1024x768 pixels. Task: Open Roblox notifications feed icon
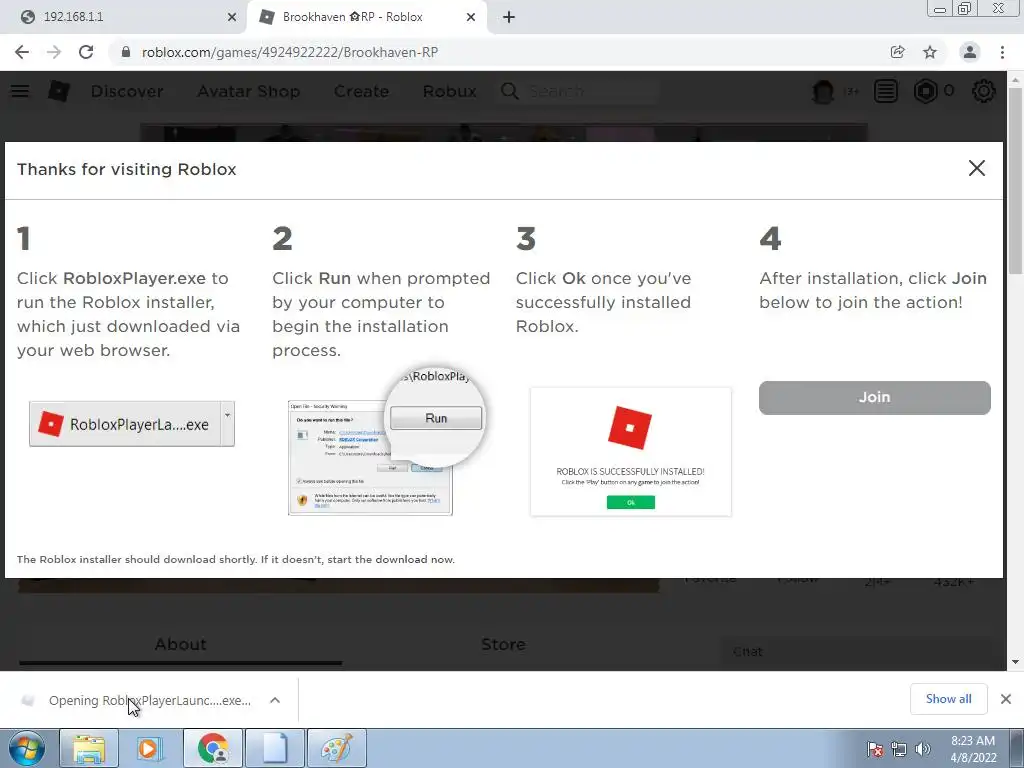(886, 91)
